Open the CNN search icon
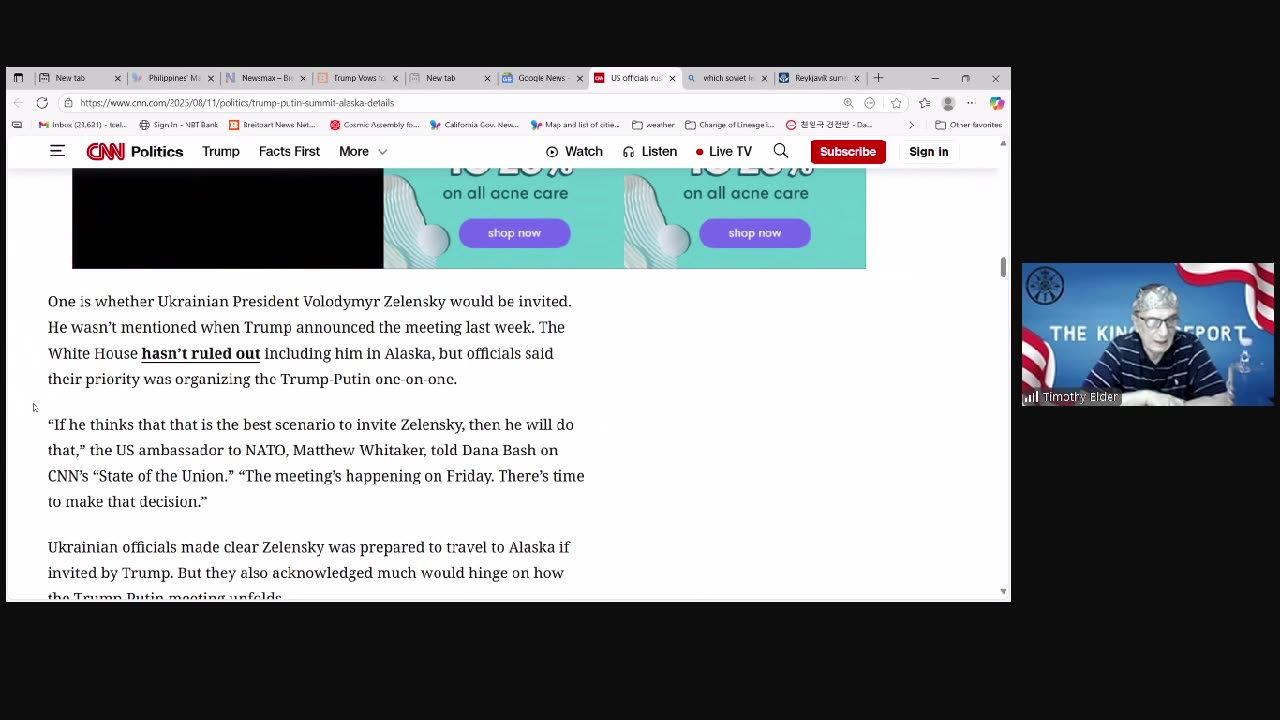 click(x=781, y=151)
